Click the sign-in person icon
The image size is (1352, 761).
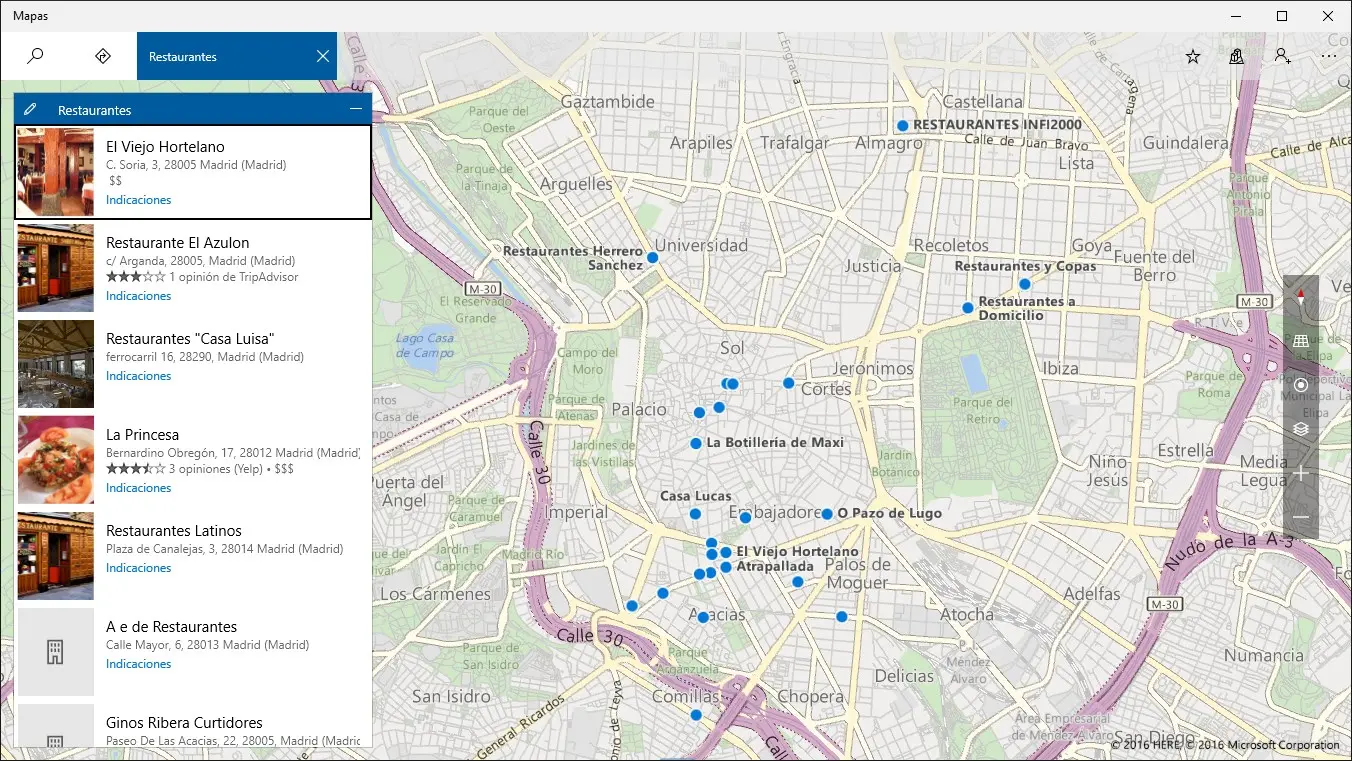coord(1282,57)
